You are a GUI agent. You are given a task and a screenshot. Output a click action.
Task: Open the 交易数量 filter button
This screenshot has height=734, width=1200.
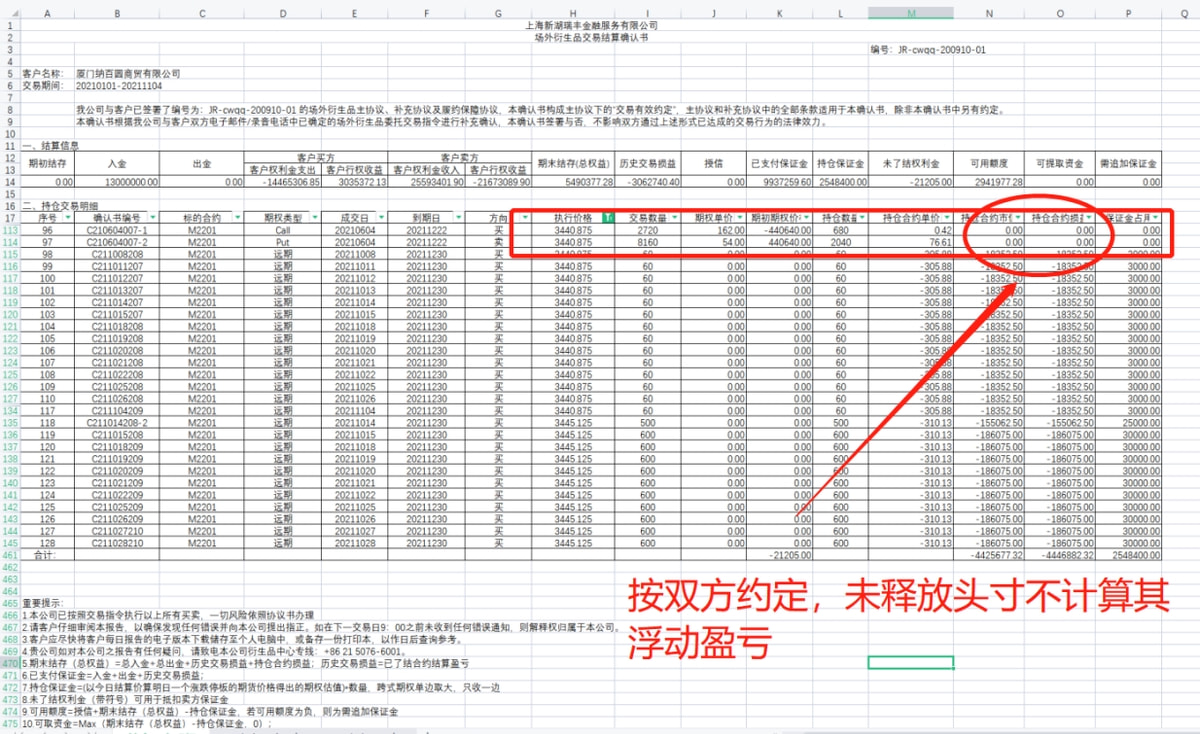[675, 218]
